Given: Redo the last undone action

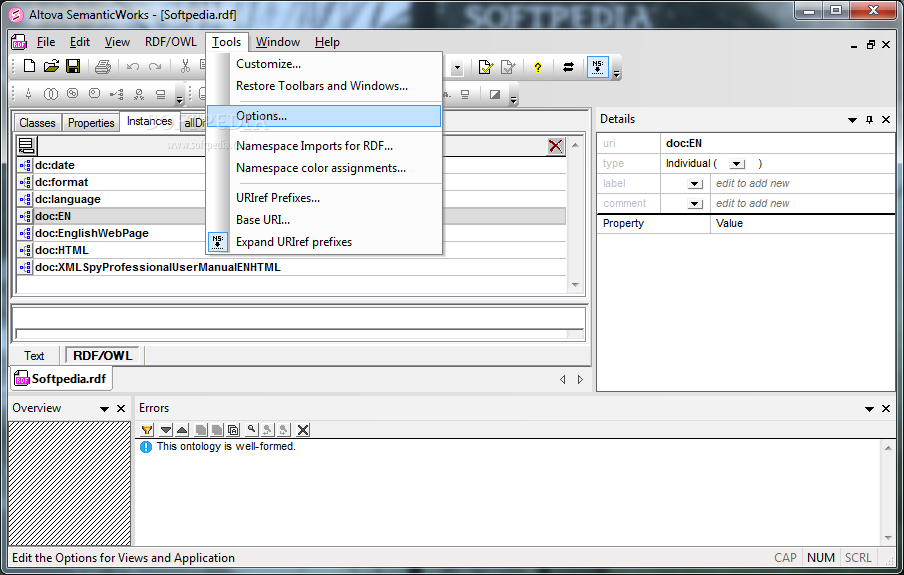Looking at the screenshot, I should [x=155, y=67].
